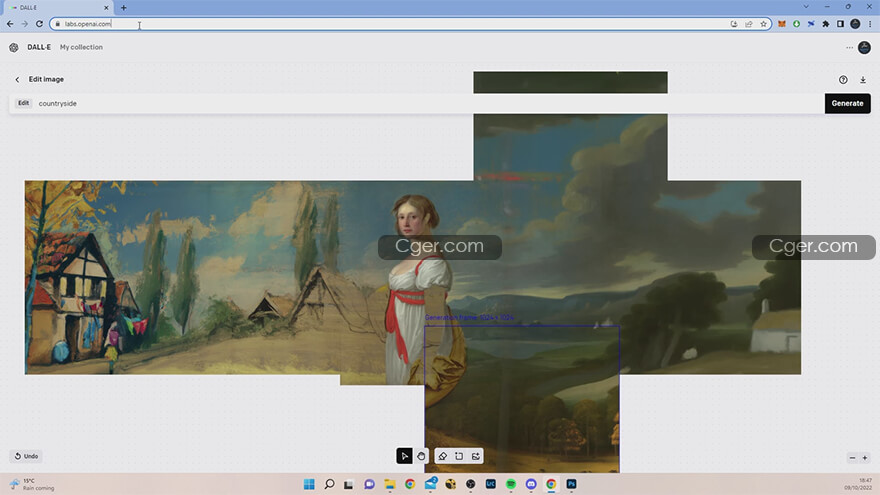Choose the eraser tool

click(x=443, y=456)
